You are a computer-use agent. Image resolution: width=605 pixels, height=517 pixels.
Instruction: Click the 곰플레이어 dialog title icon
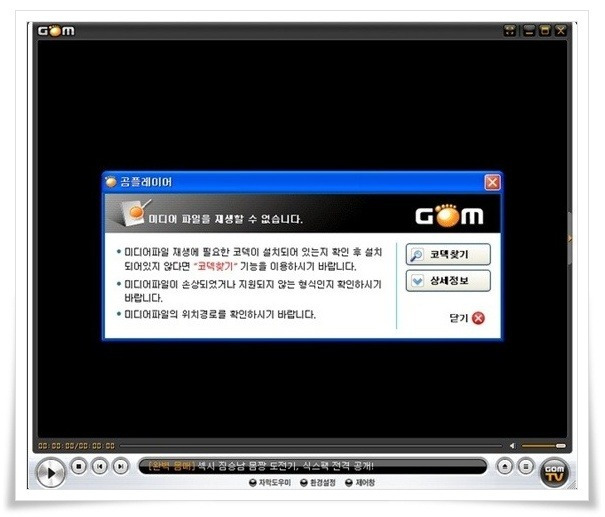coord(111,182)
